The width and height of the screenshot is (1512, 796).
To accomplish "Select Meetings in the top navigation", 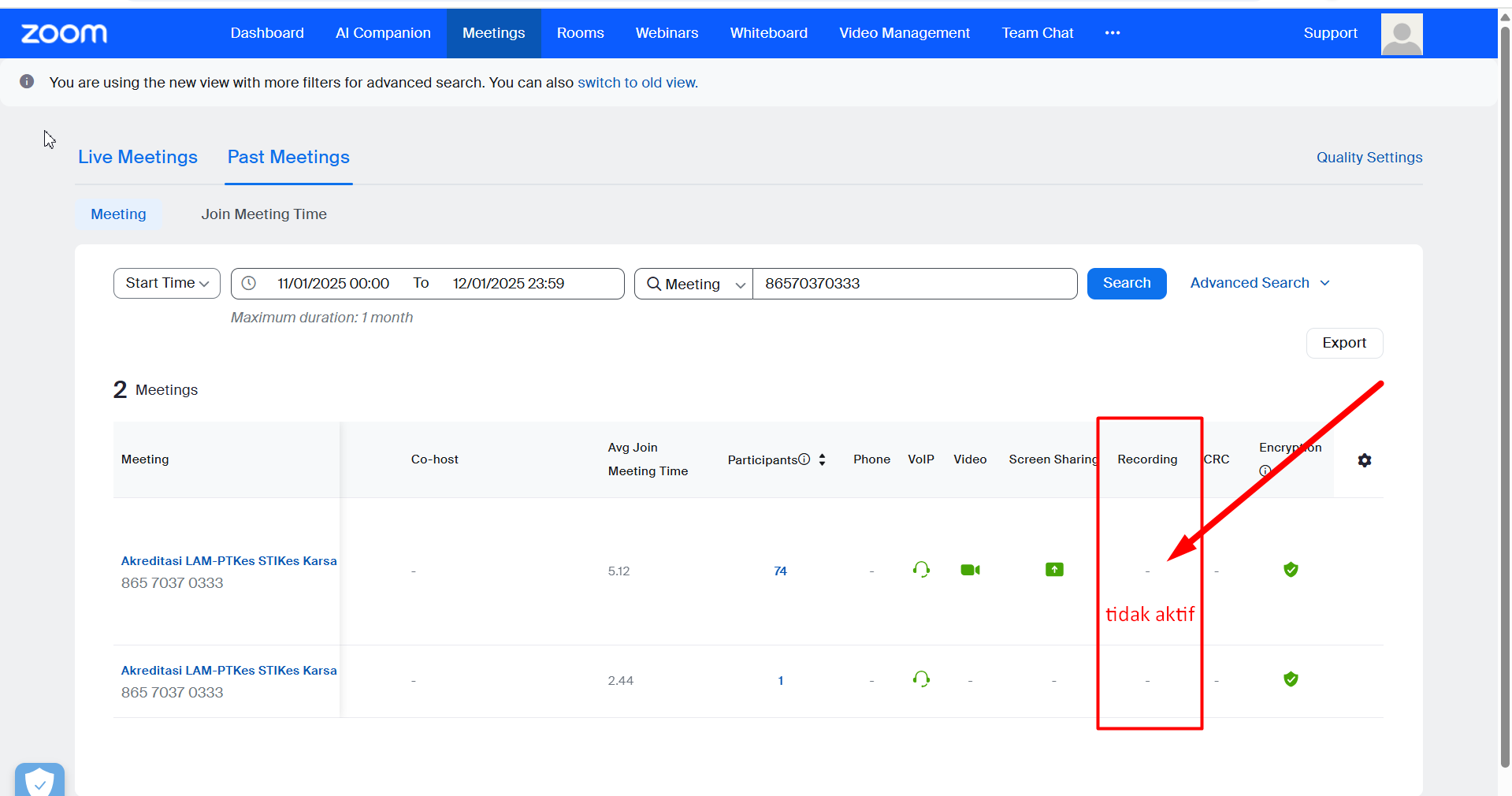I will [493, 33].
